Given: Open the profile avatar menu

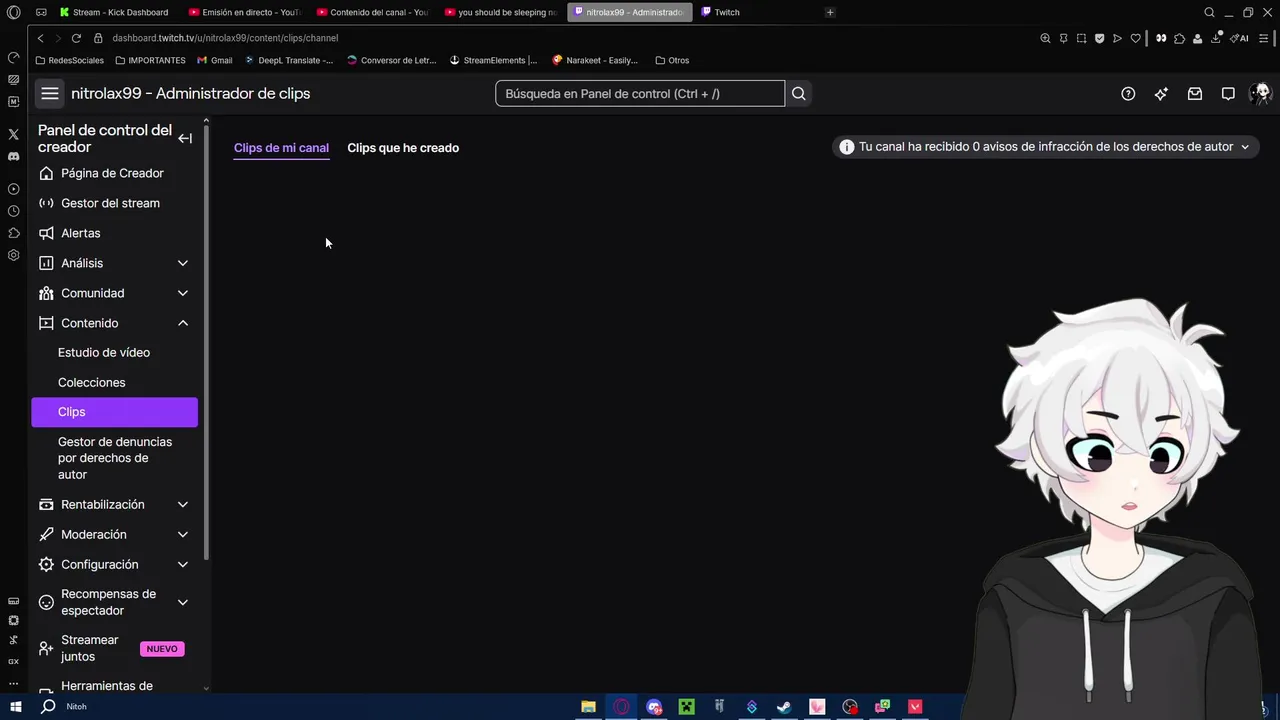Looking at the screenshot, I should [1260, 93].
